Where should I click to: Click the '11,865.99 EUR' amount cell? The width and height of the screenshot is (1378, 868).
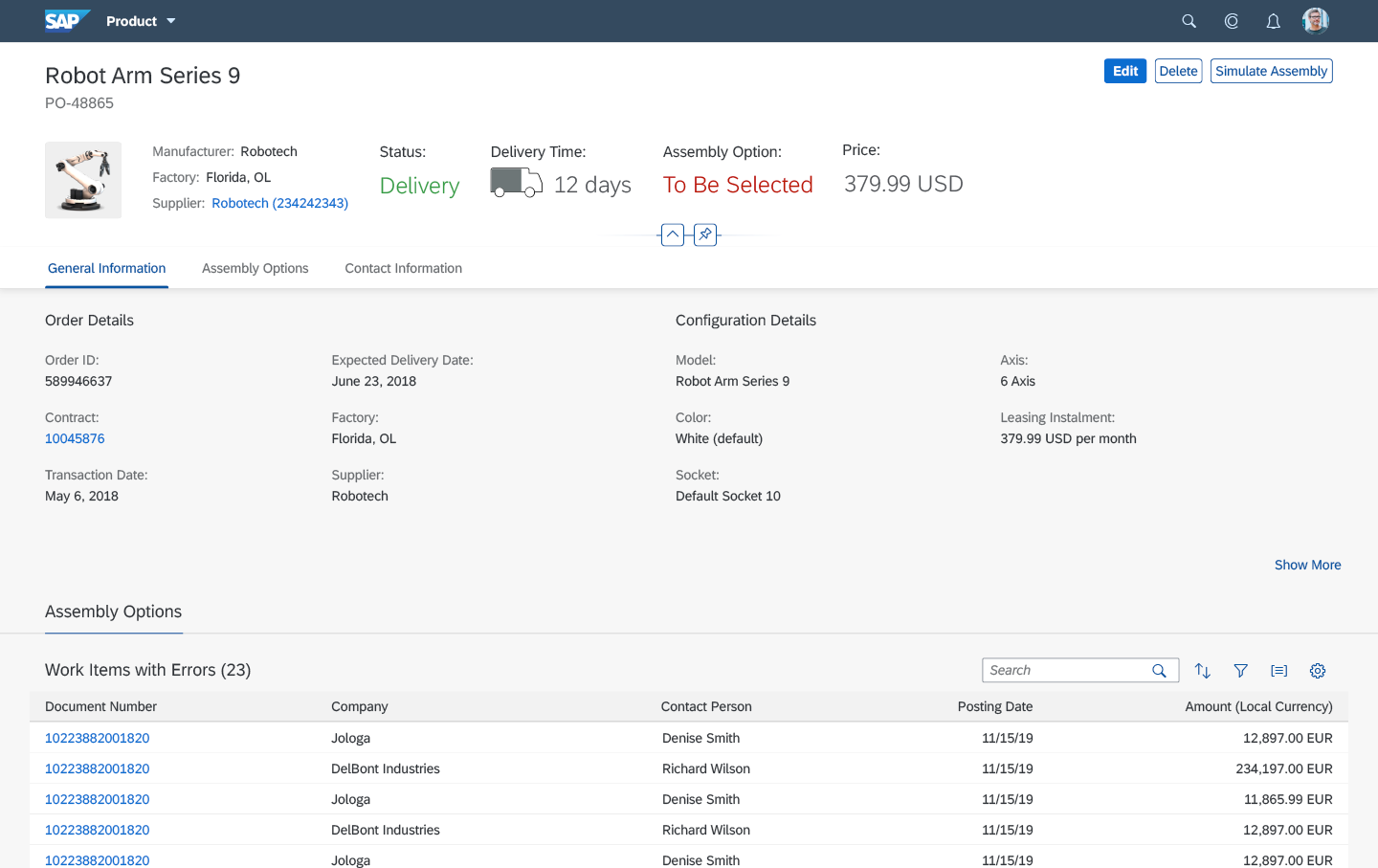pos(1288,799)
